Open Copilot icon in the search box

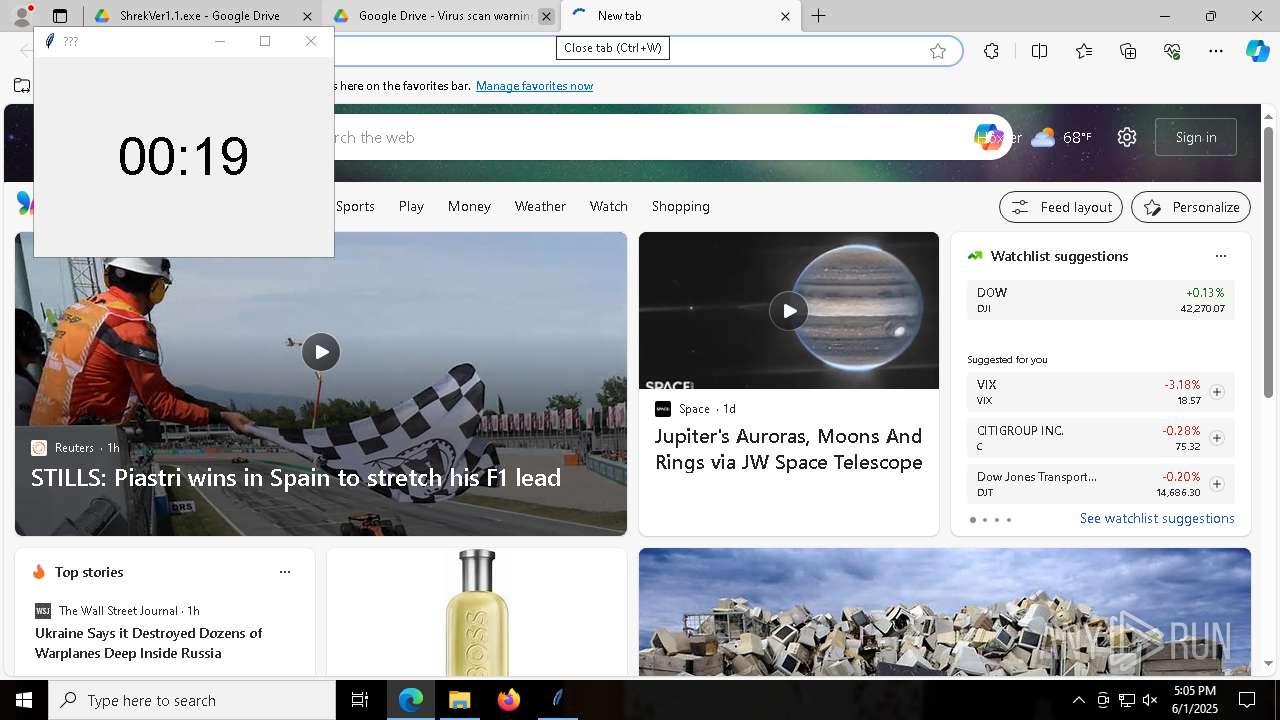click(989, 137)
